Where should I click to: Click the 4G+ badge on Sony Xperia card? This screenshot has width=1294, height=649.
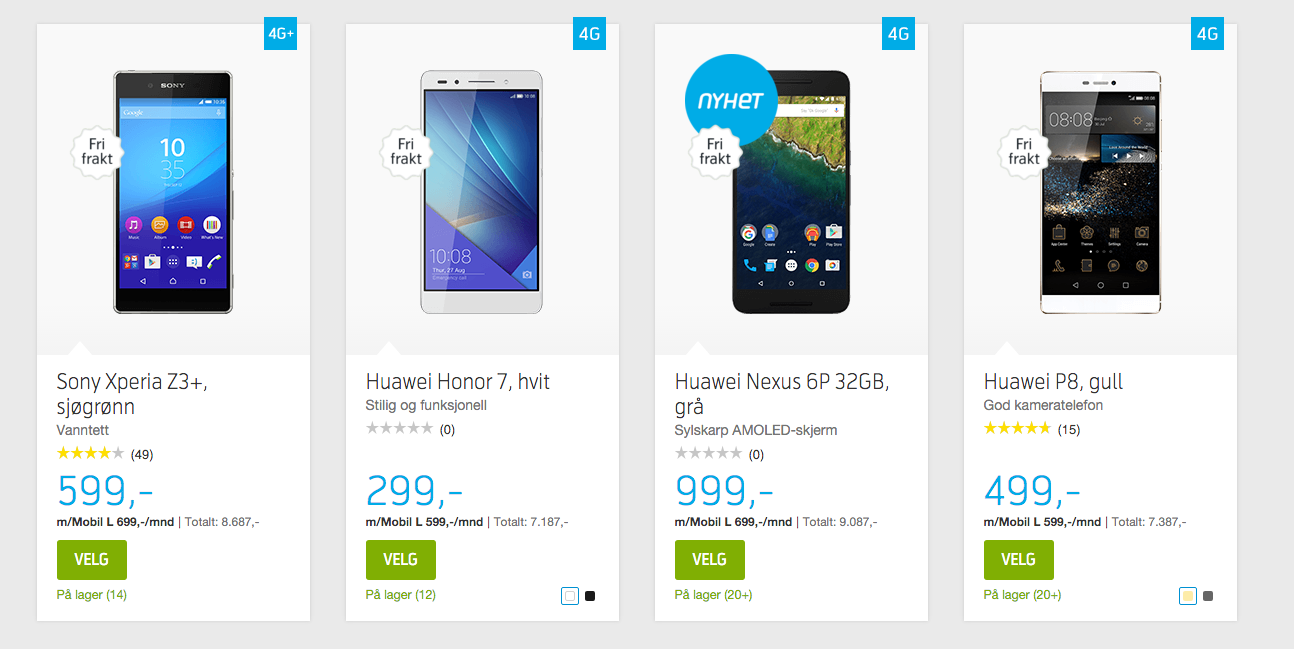pyautogui.click(x=280, y=33)
